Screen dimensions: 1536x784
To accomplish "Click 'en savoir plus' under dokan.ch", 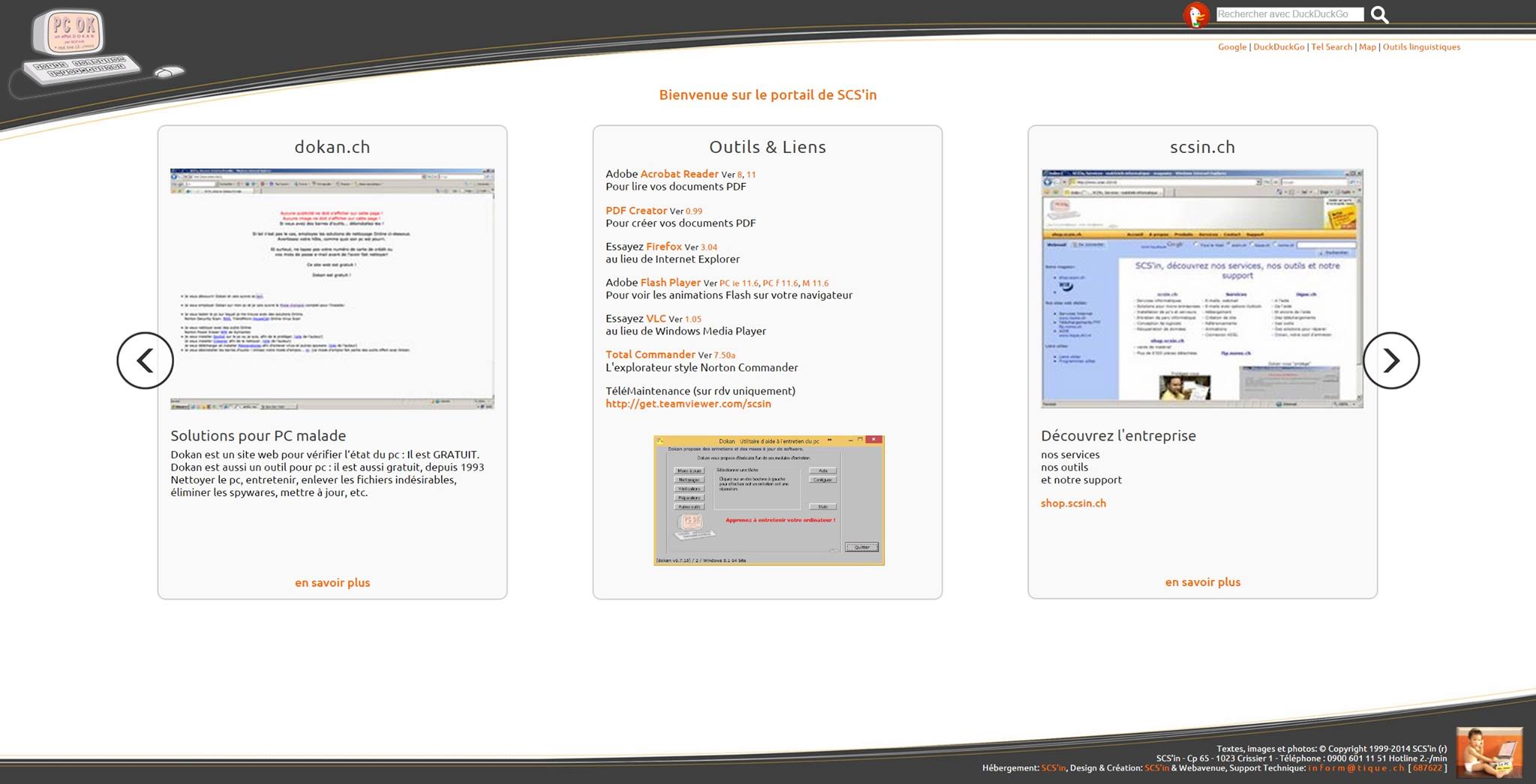I will [x=332, y=582].
